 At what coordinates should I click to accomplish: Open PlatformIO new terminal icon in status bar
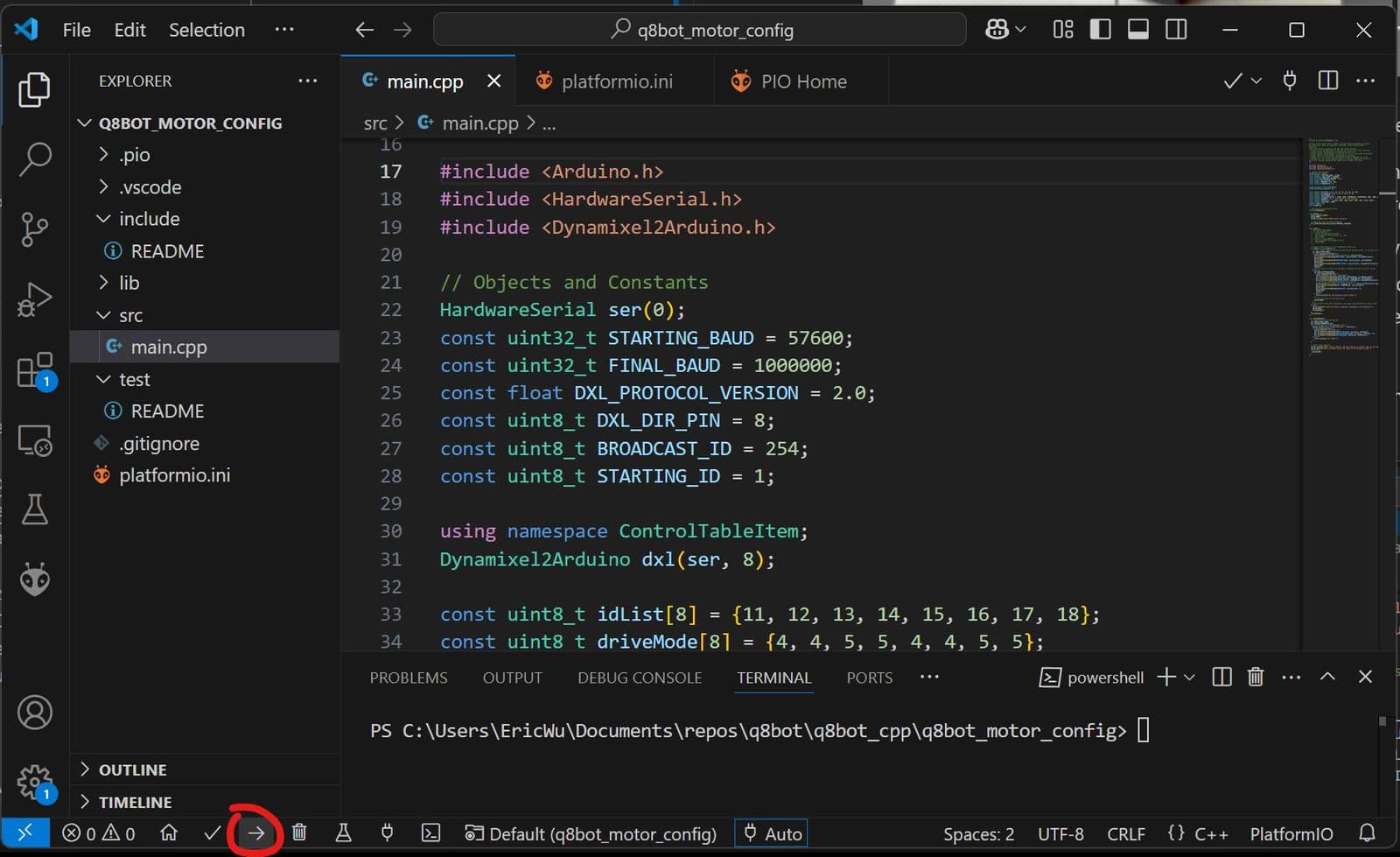[x=431, y=833]
